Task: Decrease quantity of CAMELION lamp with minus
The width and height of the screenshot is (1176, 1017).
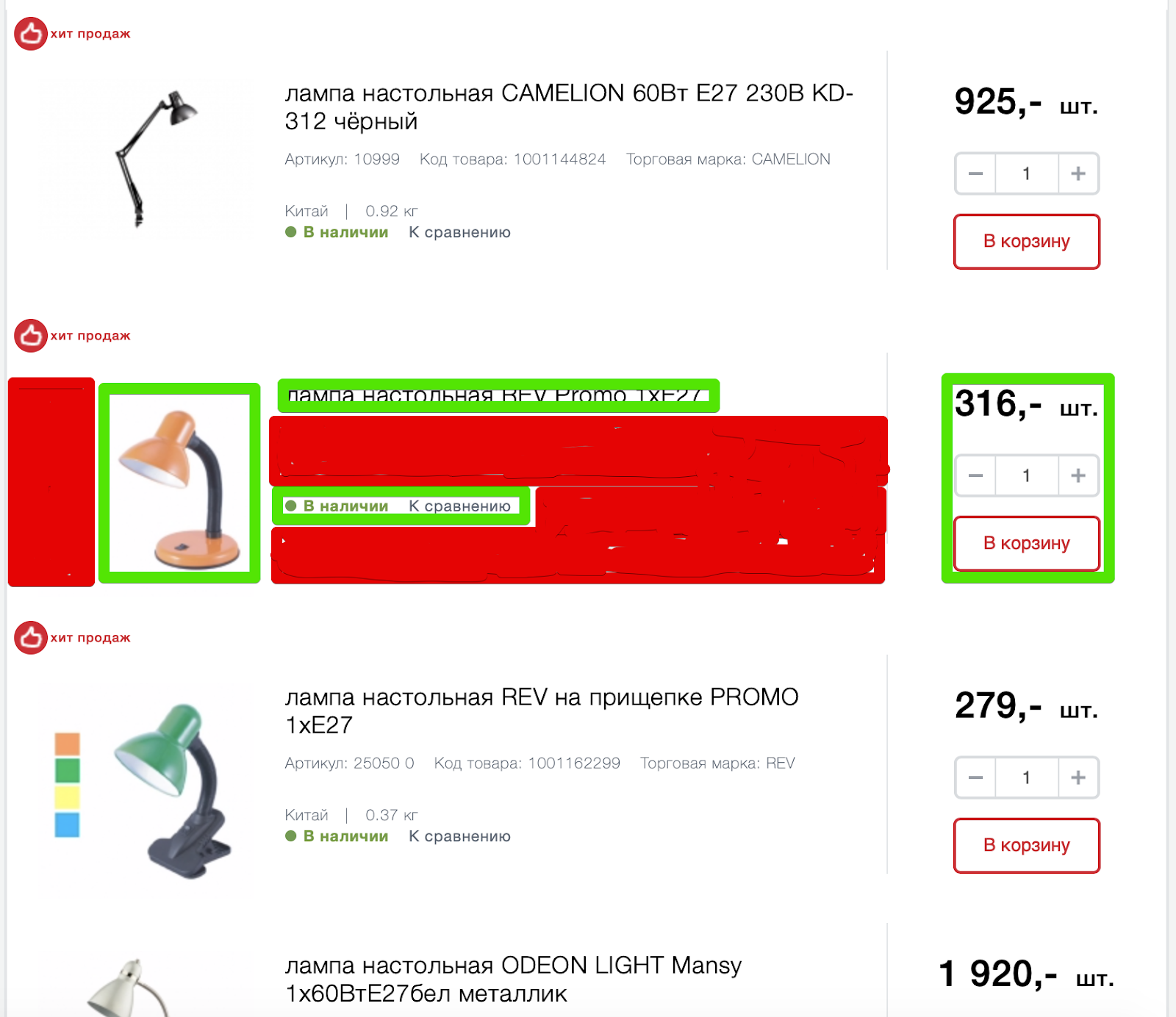Action: coord(975,173)
